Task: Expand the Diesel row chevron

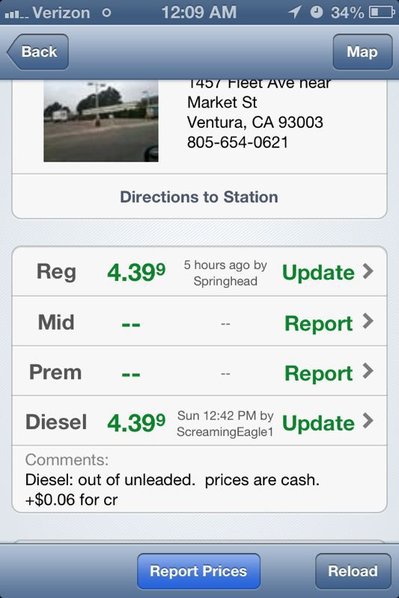Action: point(368,421)
